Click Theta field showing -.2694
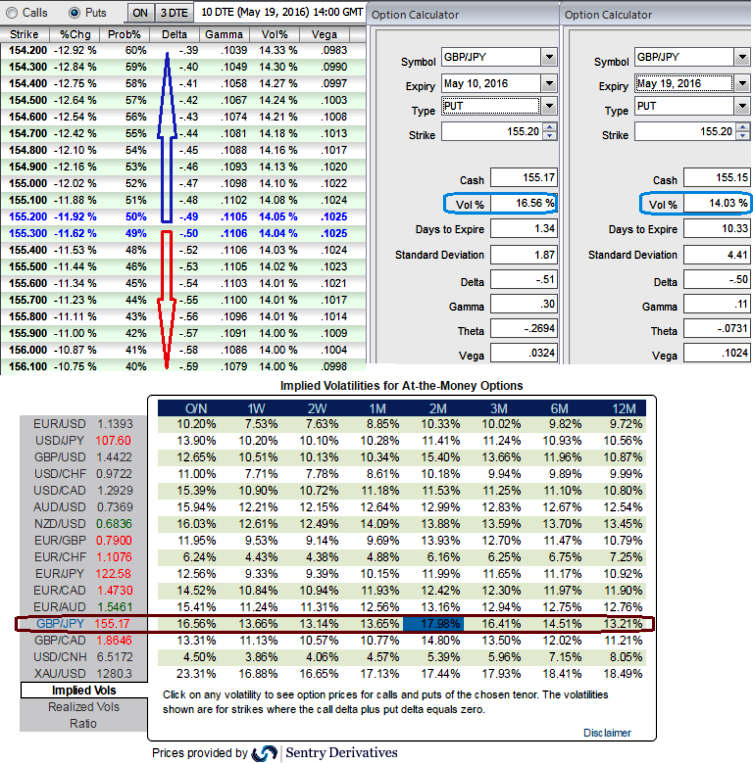Screen dimensions: 753x764 pos(523,329)
